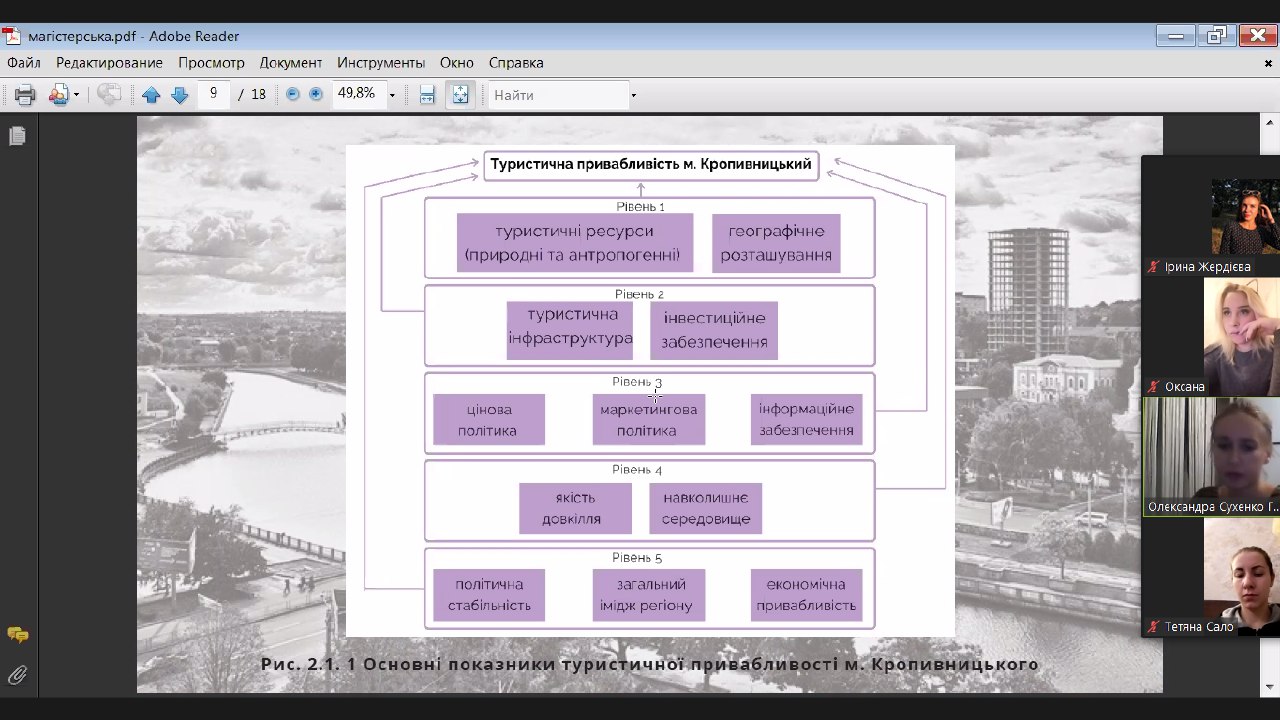Go to previous page with up arrow
The height and width of the screenshot is (720, 1280).
(151, 95)
